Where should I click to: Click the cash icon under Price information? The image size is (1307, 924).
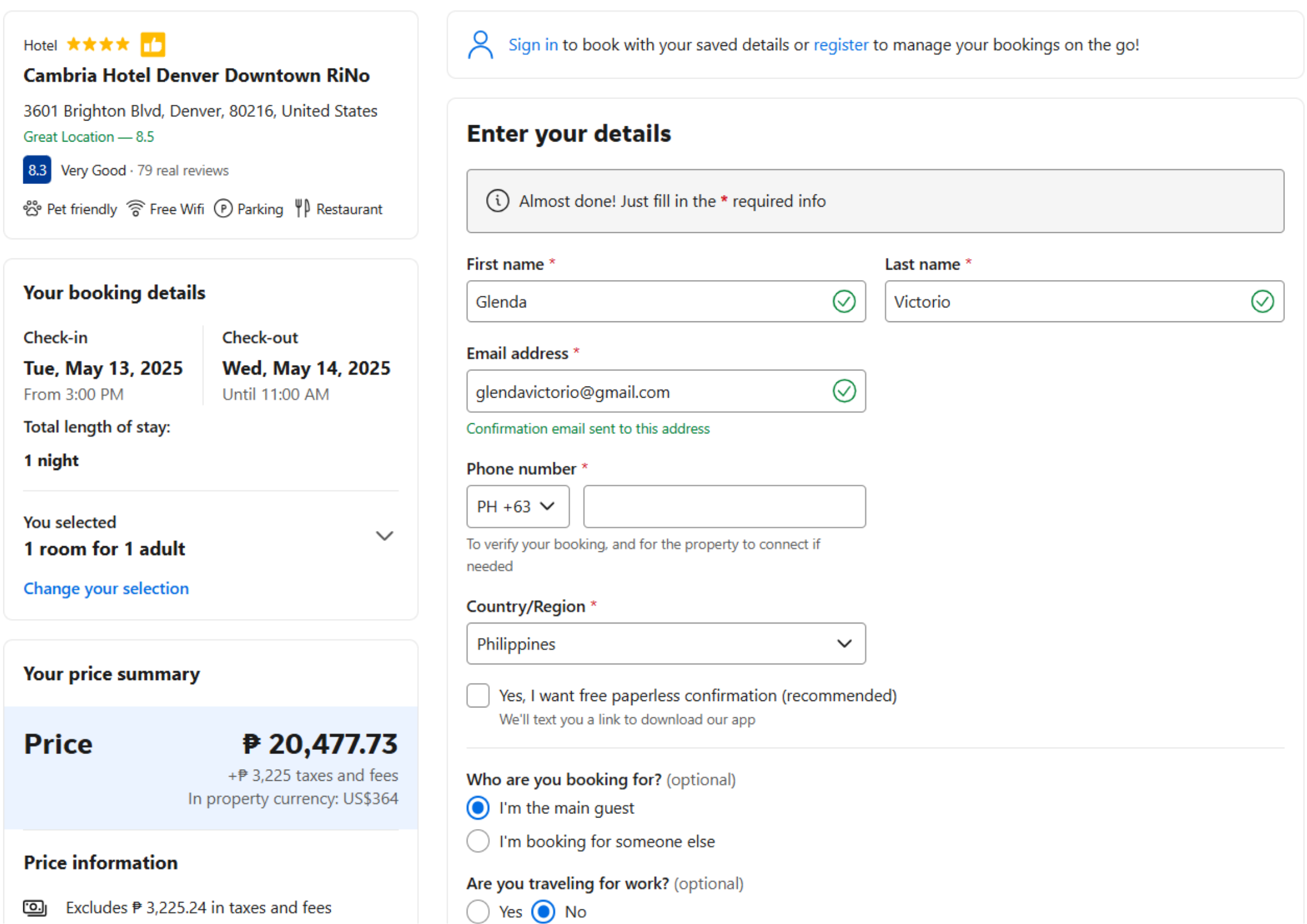(35, 907)
